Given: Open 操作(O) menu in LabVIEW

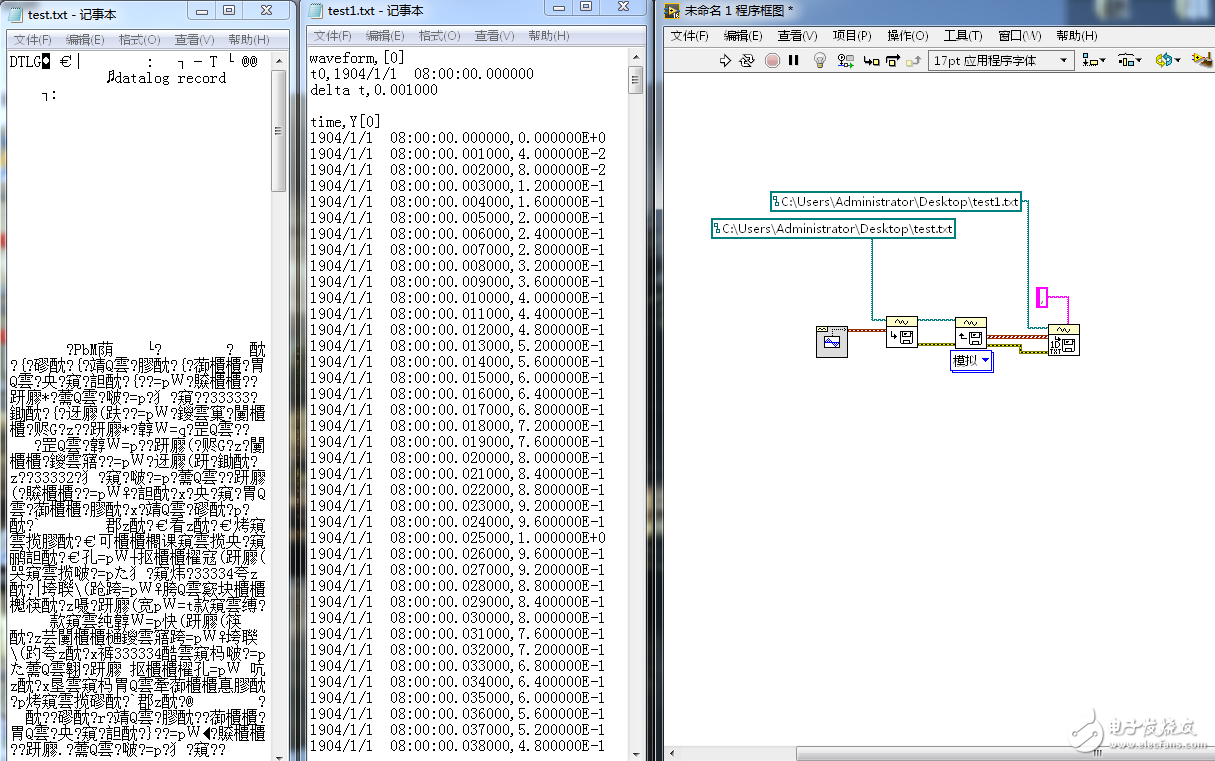Looking at the screenshot, I should tap(907, 35).
